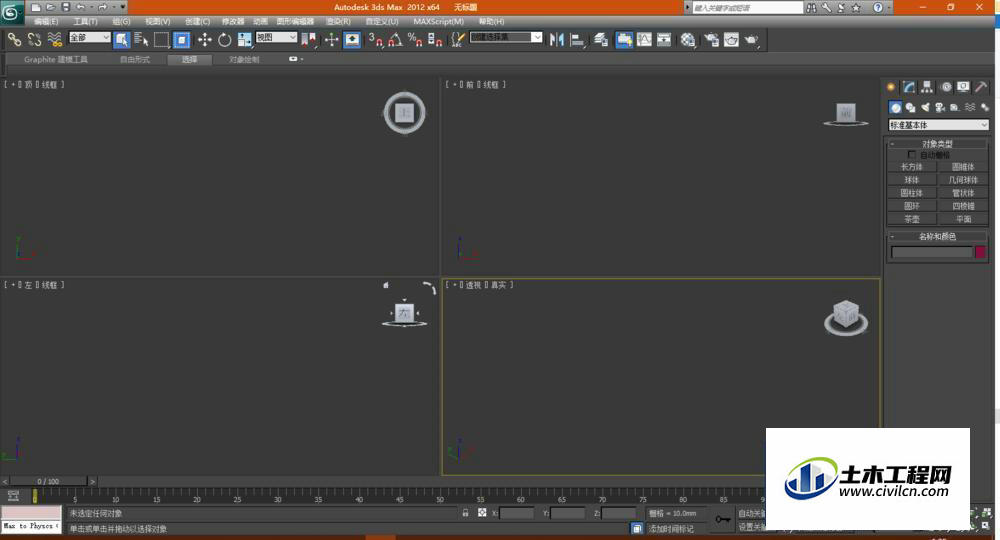Click the object color swatch
1000x540 pixels.
(x=980, y=252)
